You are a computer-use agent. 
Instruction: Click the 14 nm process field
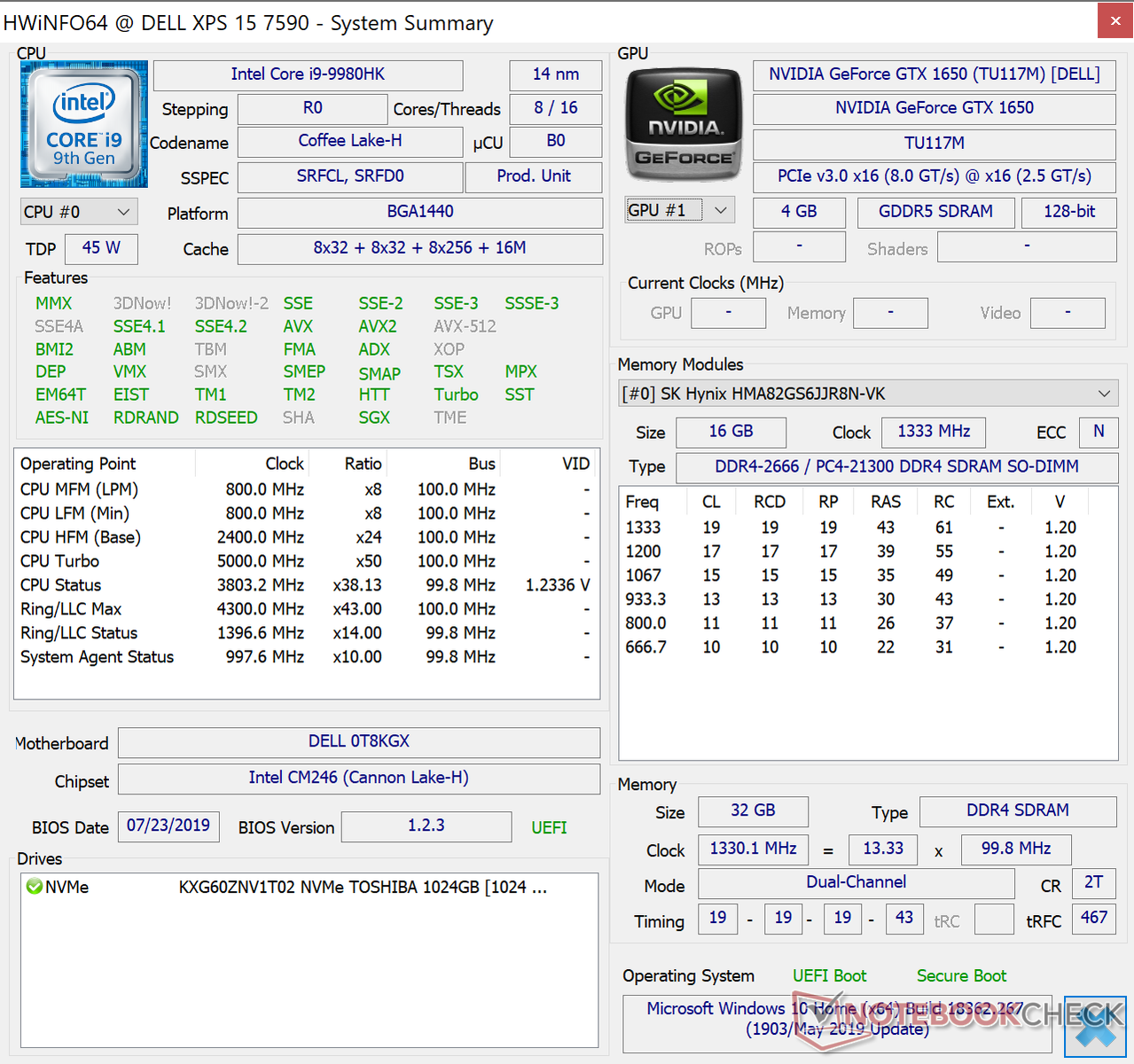(x=555, y=74)
